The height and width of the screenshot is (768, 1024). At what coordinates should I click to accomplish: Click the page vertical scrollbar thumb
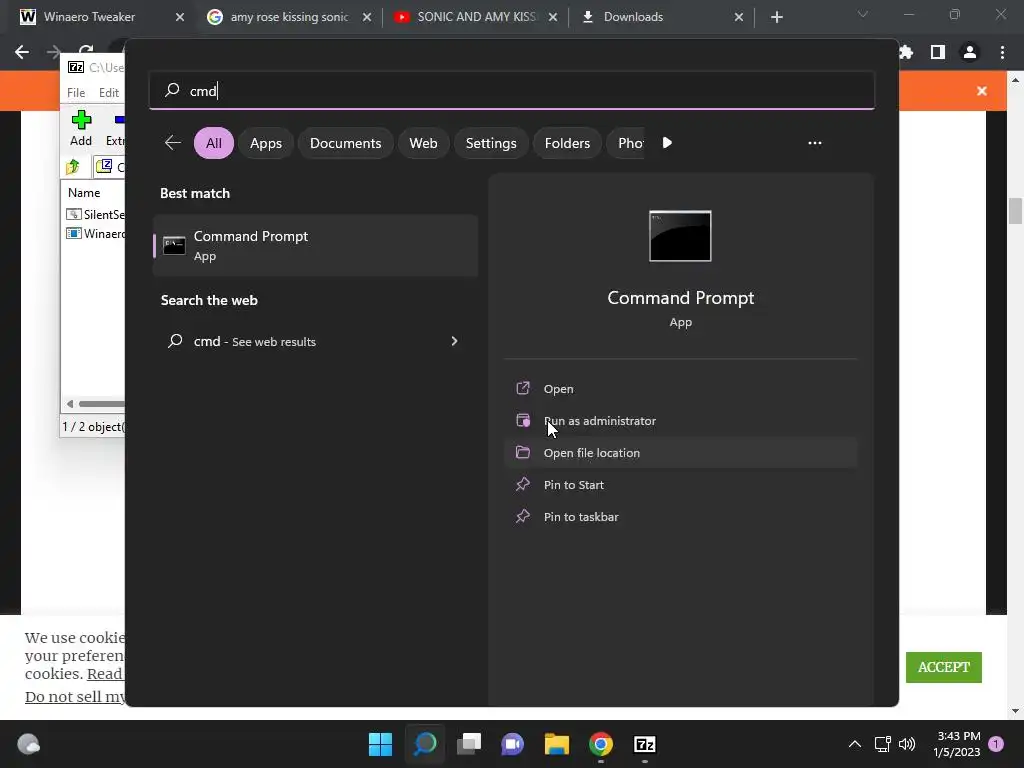1015,211
